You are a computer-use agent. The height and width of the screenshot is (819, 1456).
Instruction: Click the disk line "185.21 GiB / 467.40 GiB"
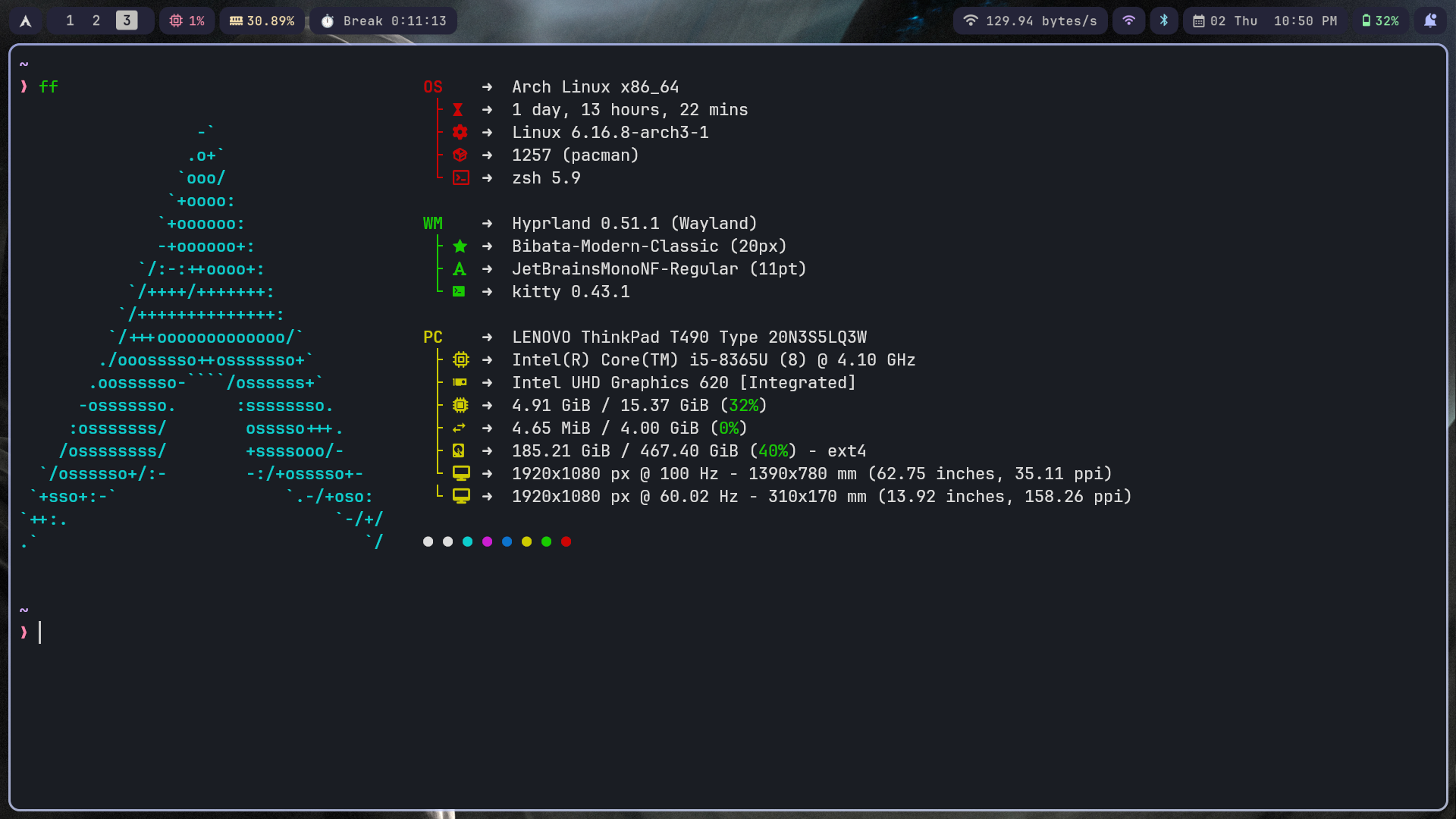click(x=625, y=451)
